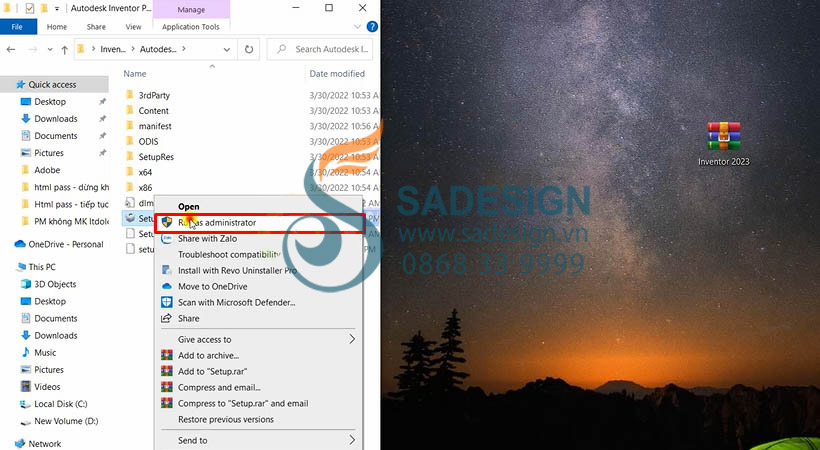Open the View ribbon tab
The image size is (820, 450).
click(x=133, y=27)
